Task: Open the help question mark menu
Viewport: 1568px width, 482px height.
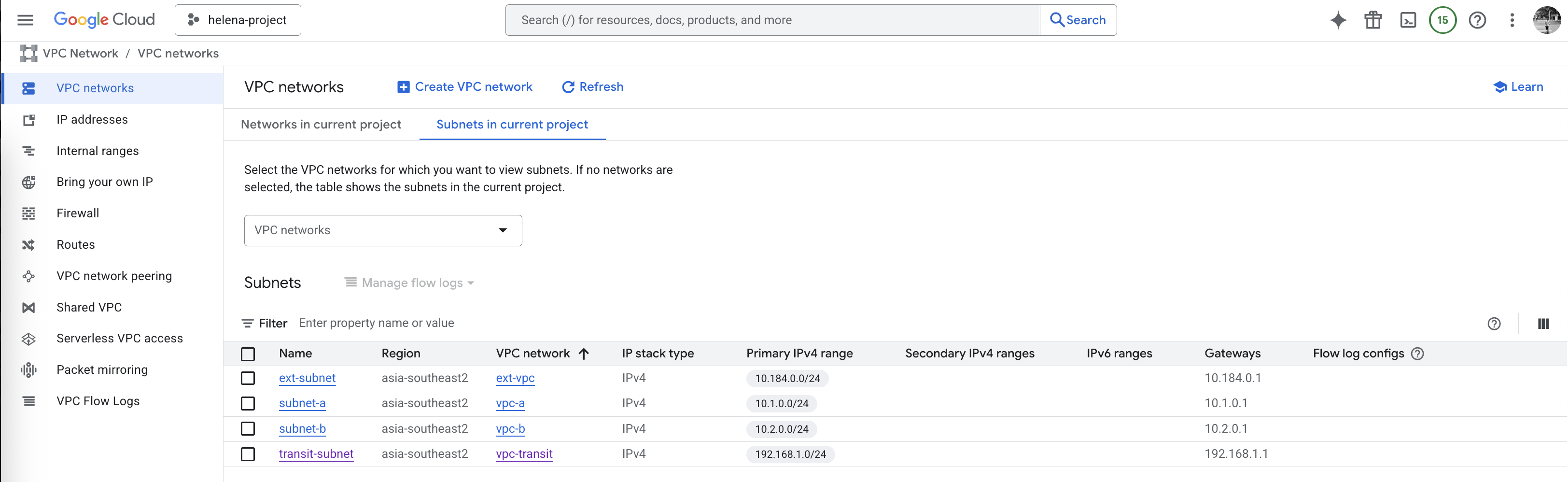Action: click(1477, 20)
